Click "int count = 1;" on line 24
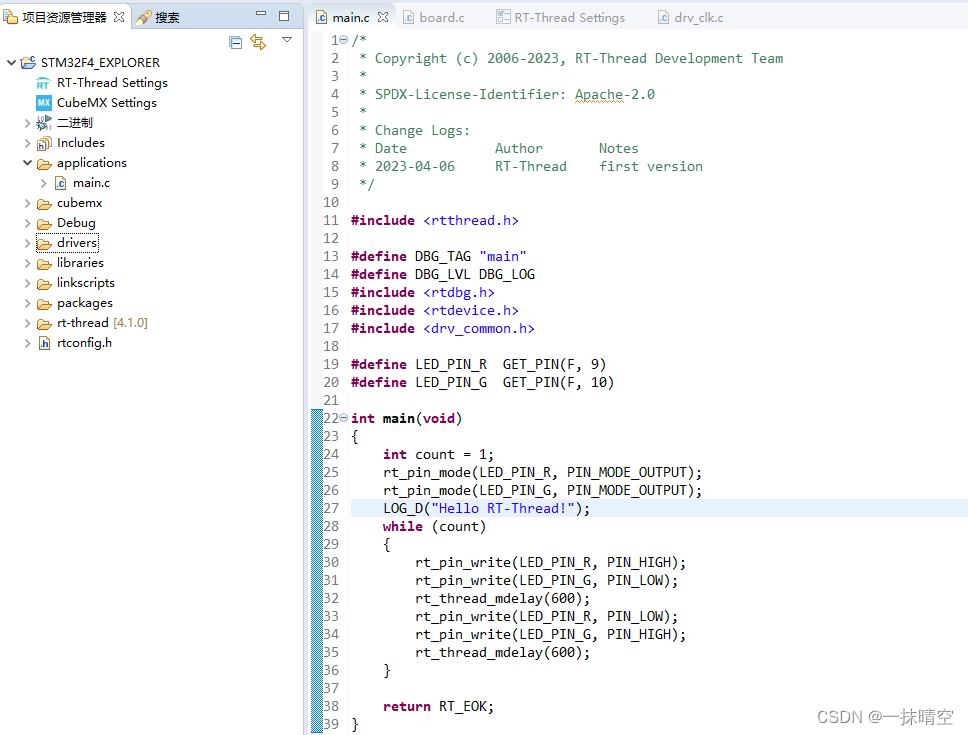Screen dimensions: 968x735 pyautogui.click(x=438, y=455)
